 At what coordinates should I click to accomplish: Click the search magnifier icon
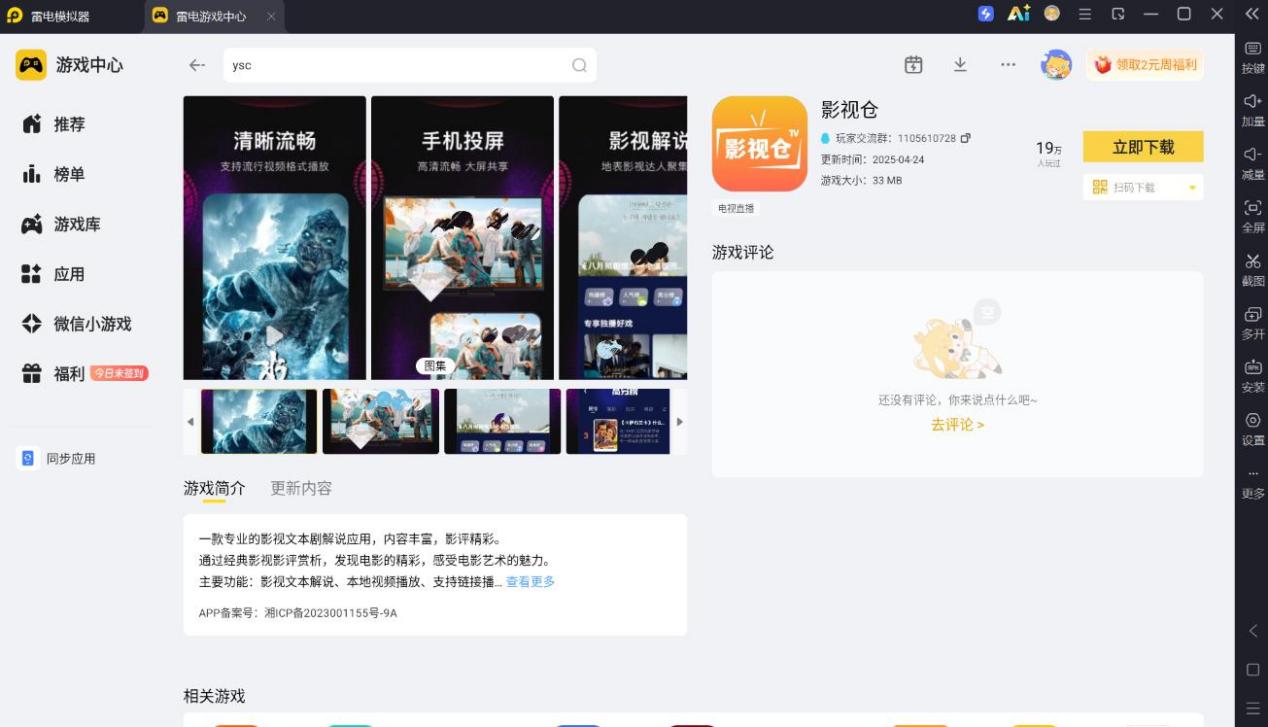[x=579, y=65]
